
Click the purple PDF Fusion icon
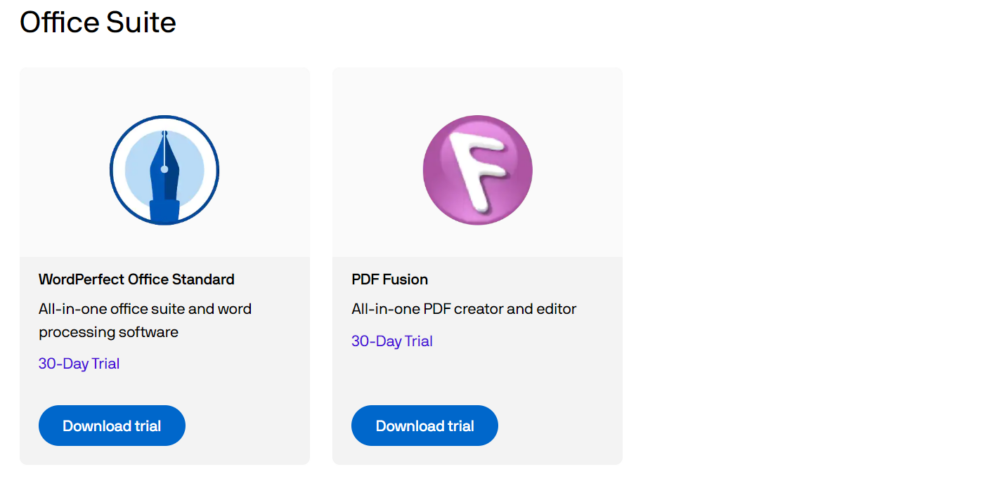477,170
